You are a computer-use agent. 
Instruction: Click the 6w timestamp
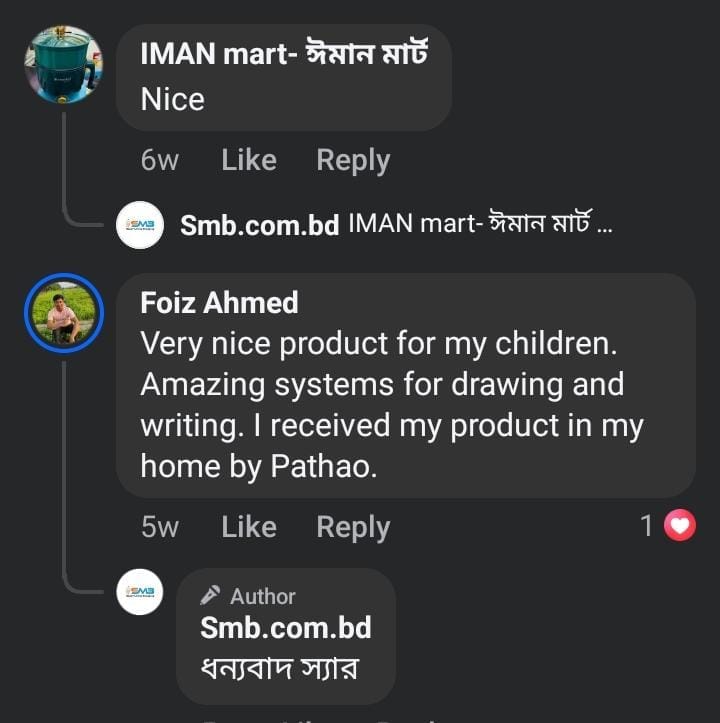pos(160,160)
